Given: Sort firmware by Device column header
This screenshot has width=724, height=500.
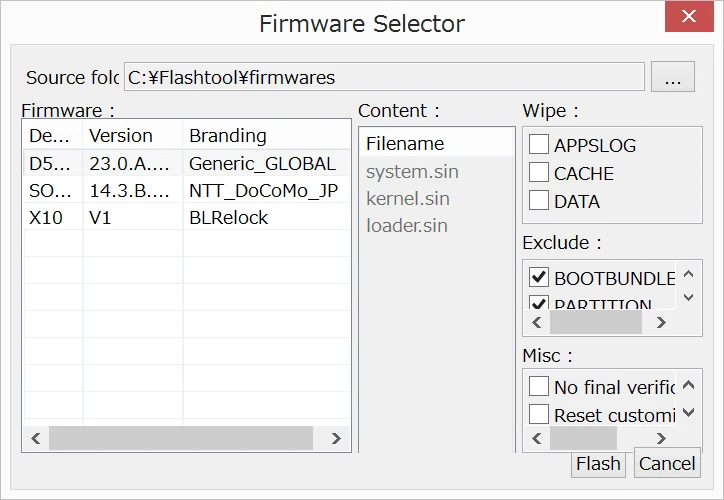Looking at the screenshot, I should tap(53, 136).
